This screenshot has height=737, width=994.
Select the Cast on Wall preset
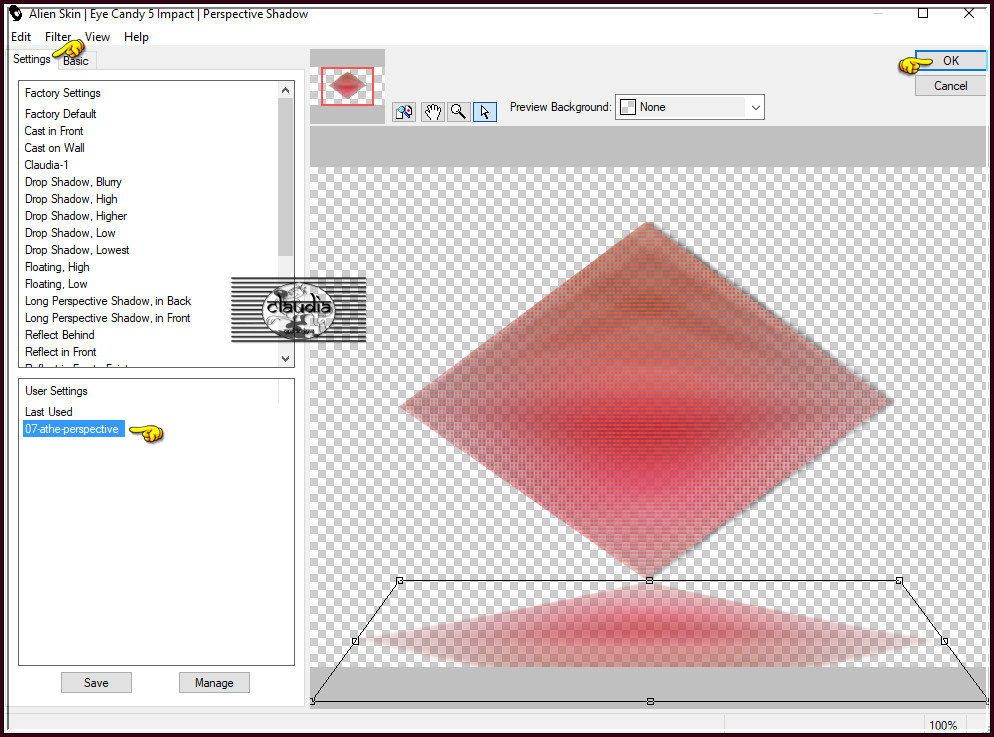pos(55,148)
